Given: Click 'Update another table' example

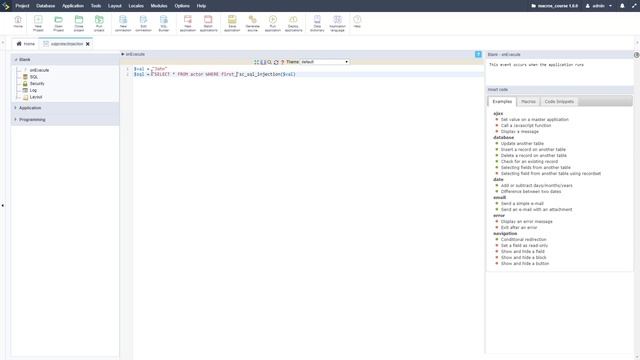Looking at the screenshot, I should point(522,144).
